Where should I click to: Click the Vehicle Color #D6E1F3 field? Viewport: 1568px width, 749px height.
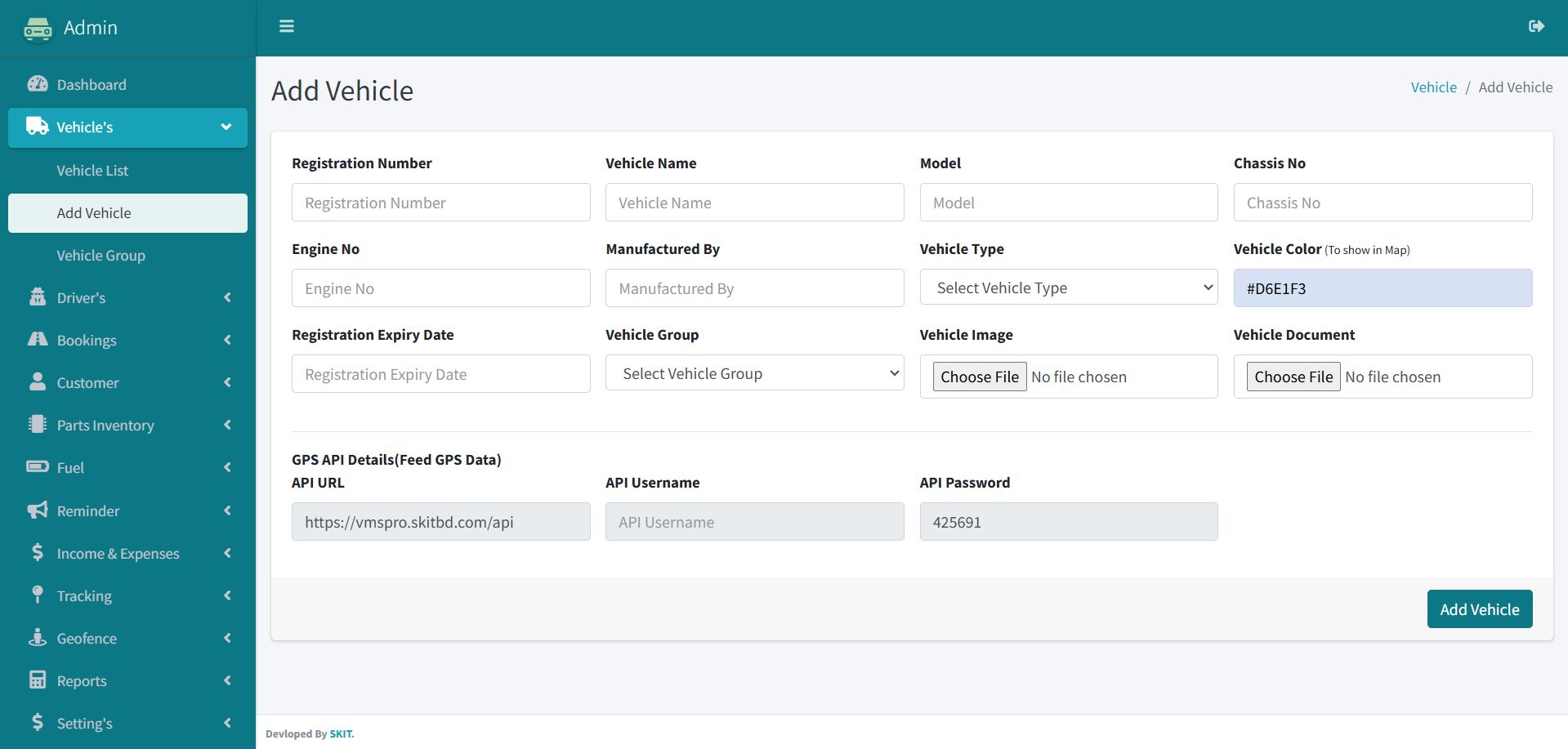coord(1383,288)
